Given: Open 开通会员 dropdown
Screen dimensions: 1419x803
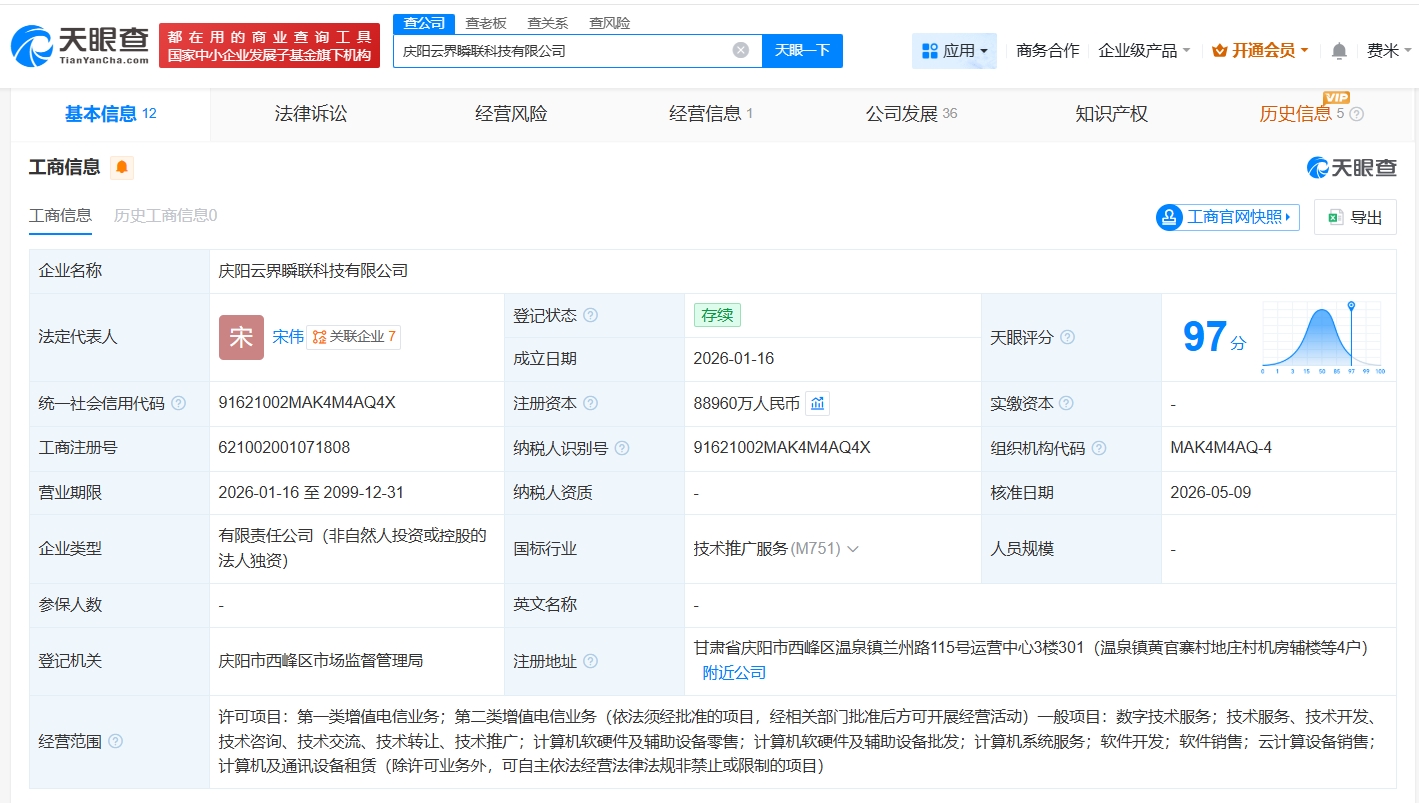Looking at the screenshot, I should [1260, 51].
